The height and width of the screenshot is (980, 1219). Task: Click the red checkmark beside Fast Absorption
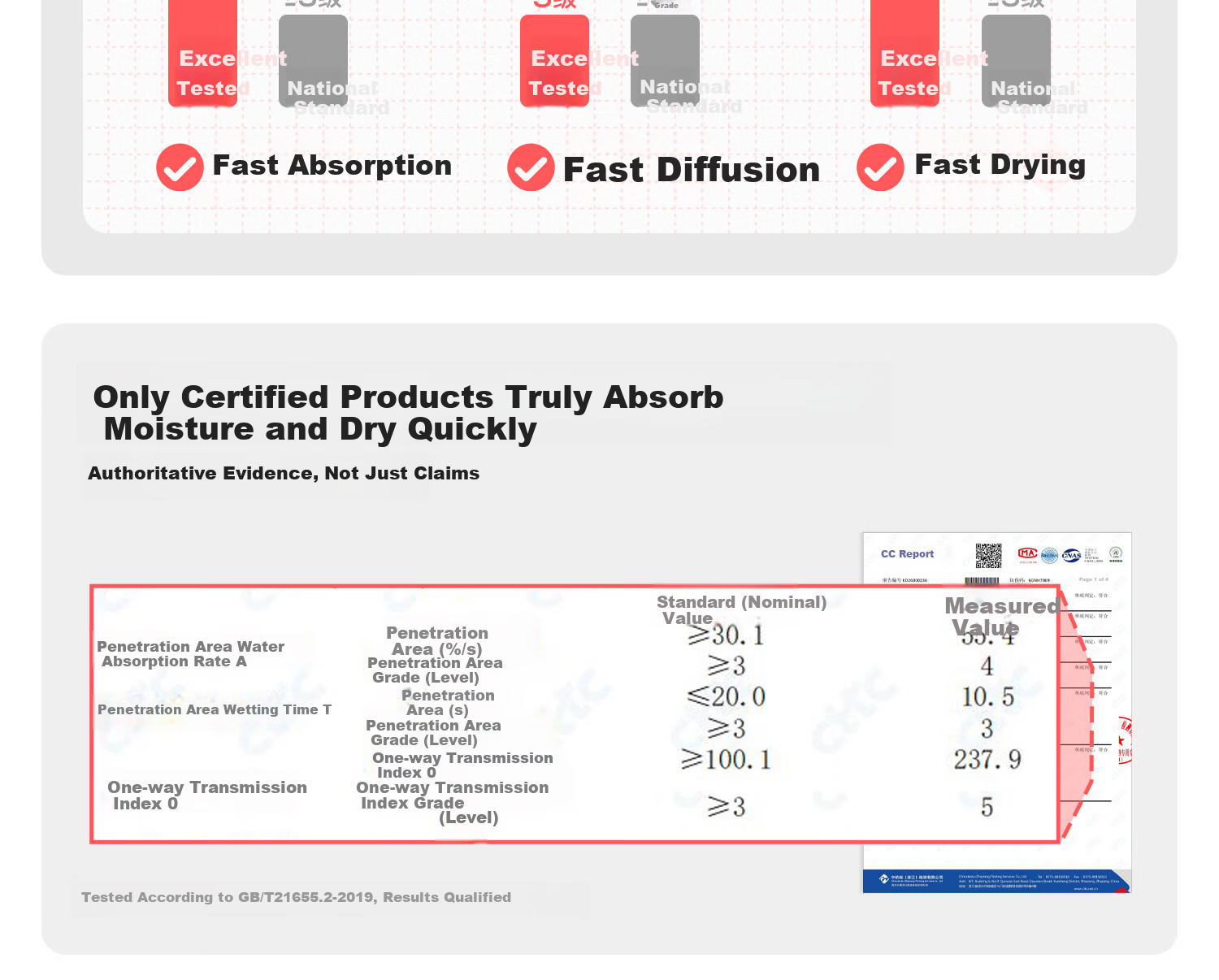[180, 167]
